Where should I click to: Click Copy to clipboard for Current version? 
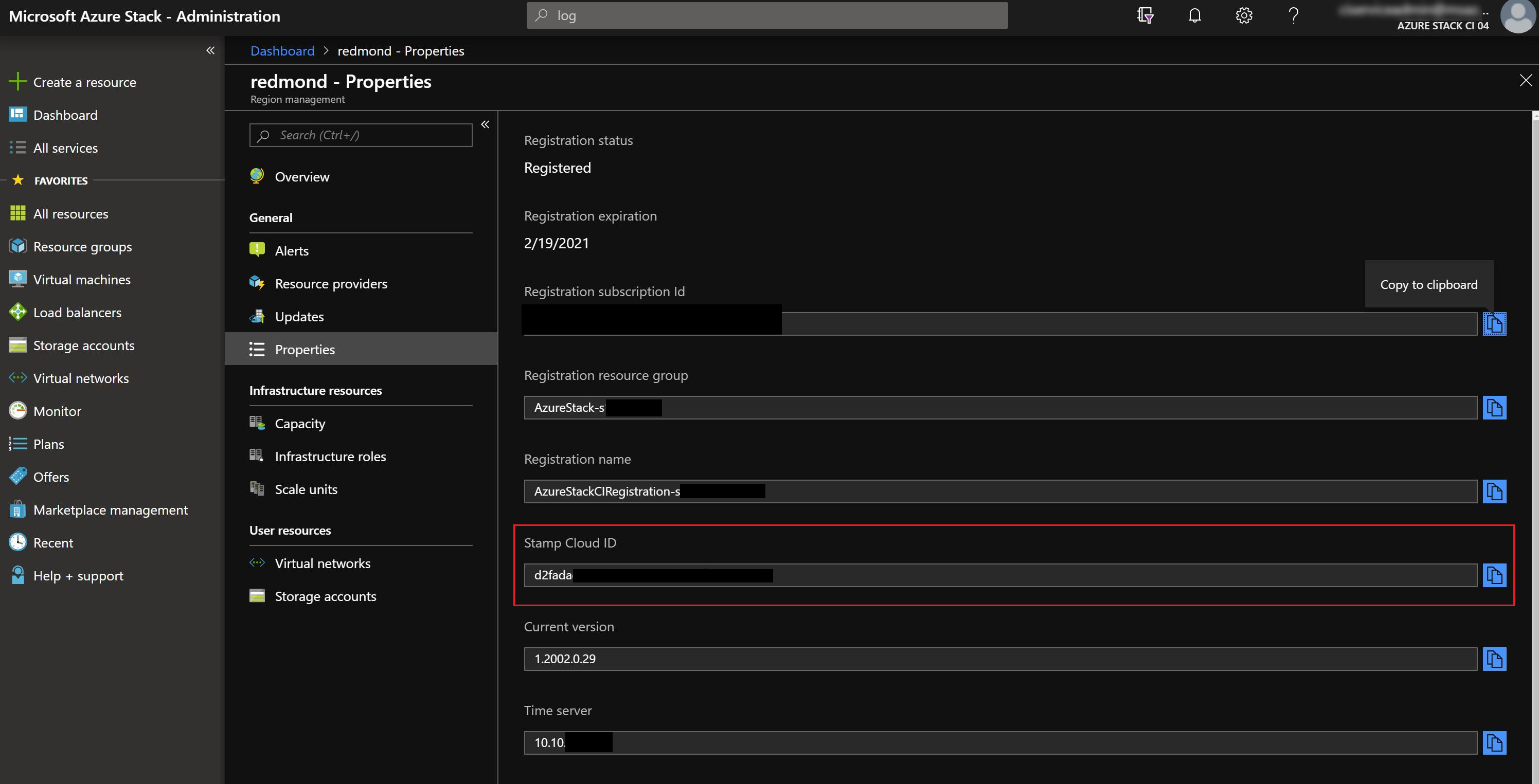click(x=1495, y=658)
